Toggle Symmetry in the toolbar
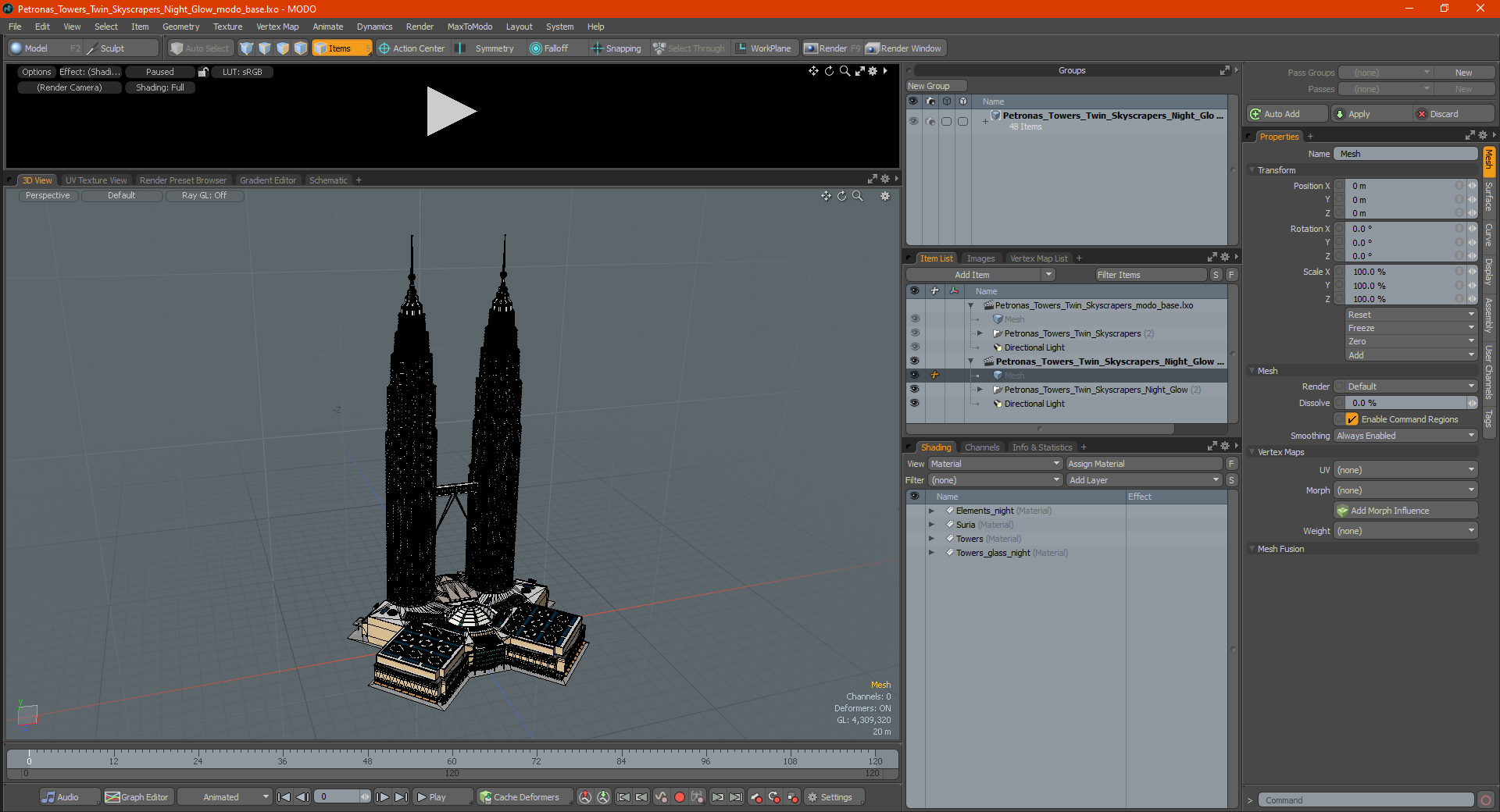The height and width of the screenshot is (812, 1500). [486, 48]
